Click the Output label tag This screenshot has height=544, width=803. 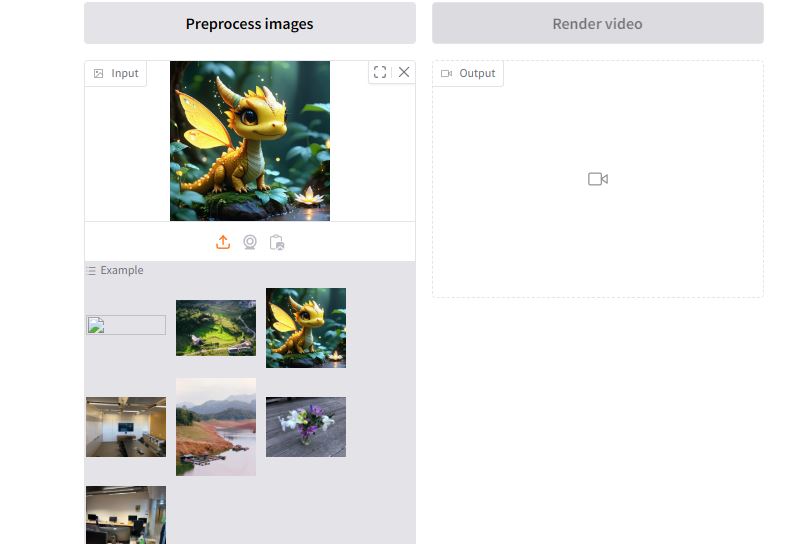point(468,73)
